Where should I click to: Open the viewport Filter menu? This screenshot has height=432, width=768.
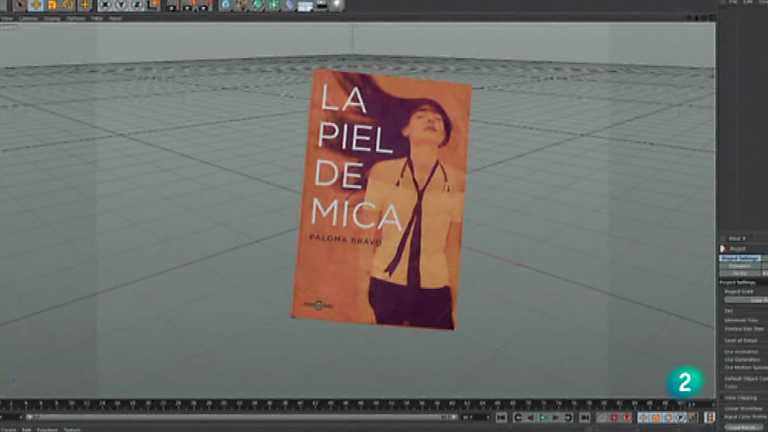tap(96, 18)
